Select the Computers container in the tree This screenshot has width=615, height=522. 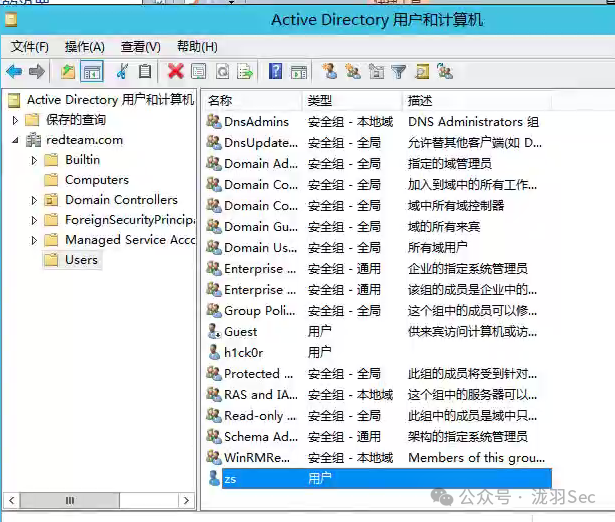tap(97, 180)
